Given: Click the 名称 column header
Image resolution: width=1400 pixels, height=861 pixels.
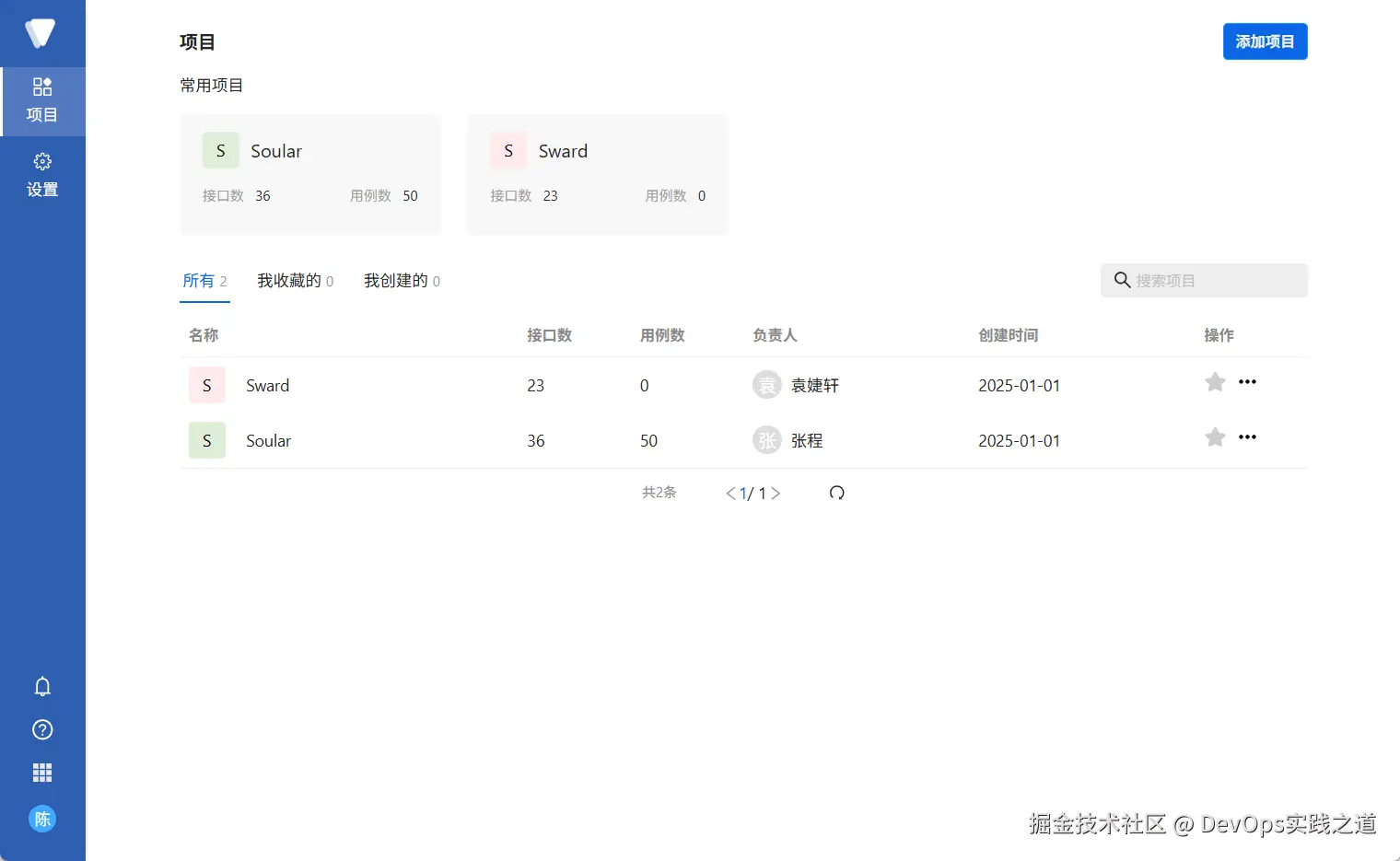Looking at the screenshot, I should click(x=204, y=335).
